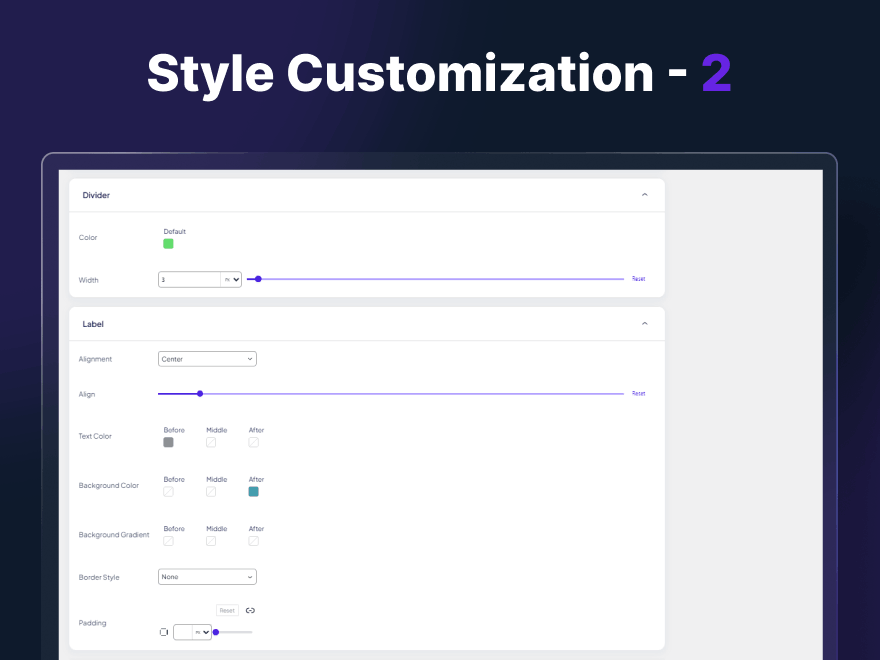Reset the Label Align slider
The height and width of the screenshot is (660, 880).
pyautogui.click(x=638, y=394)
